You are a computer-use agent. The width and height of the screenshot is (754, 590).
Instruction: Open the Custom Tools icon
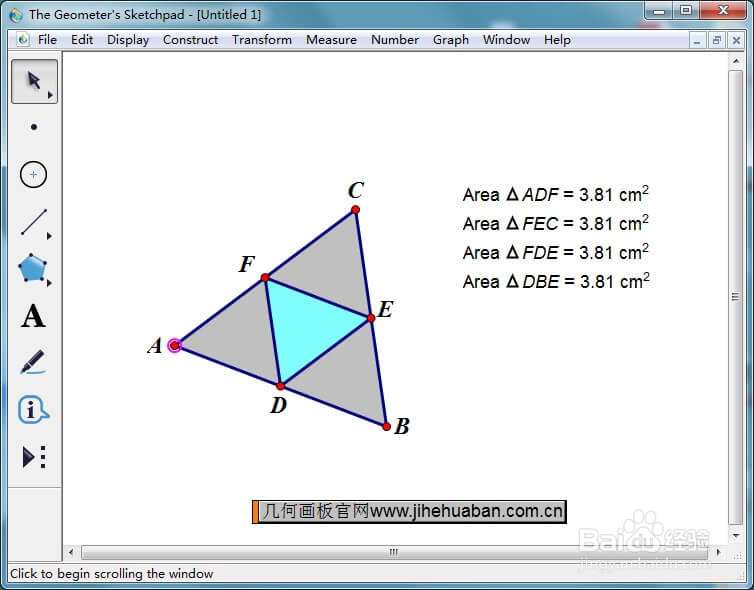[x=34, y=457]
